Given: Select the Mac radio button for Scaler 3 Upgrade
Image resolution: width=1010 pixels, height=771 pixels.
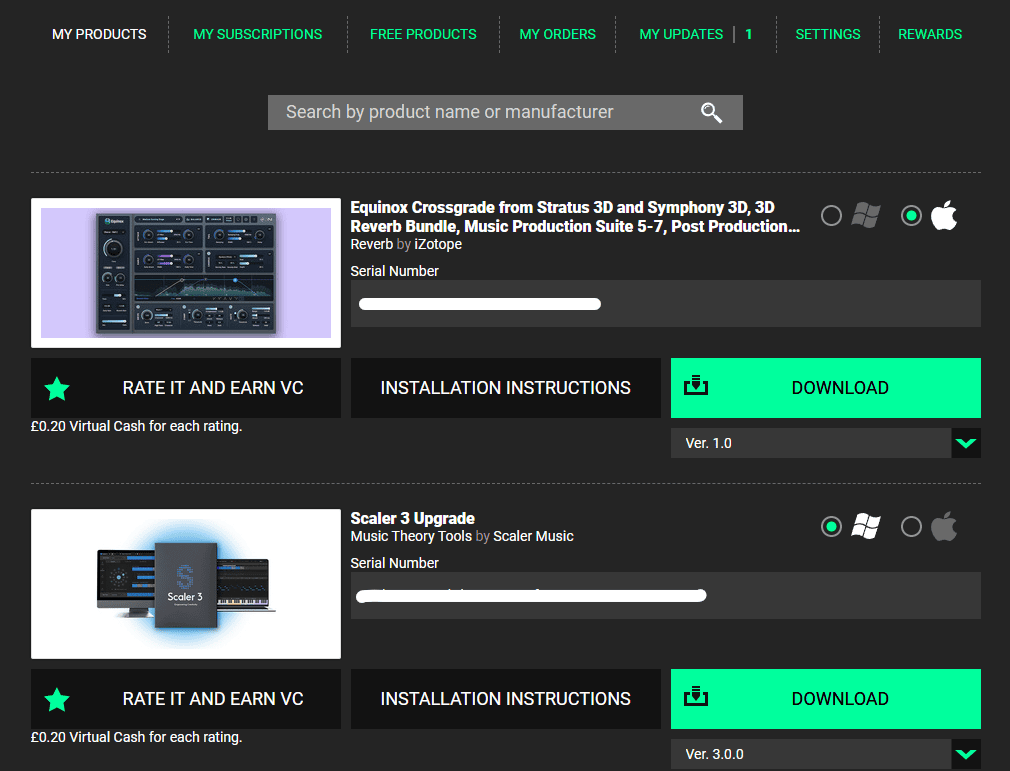Looking at the screenshot, I should point(911,527).
